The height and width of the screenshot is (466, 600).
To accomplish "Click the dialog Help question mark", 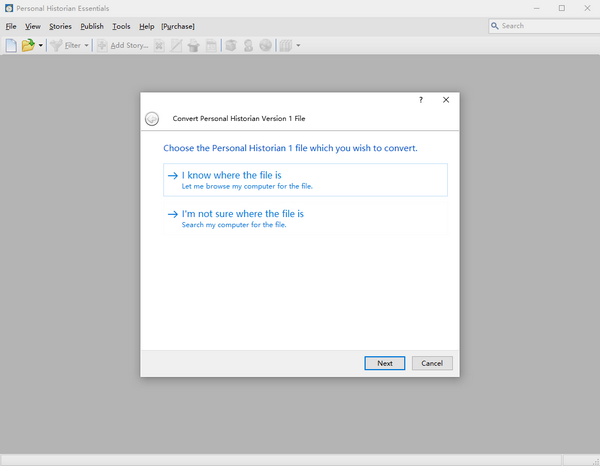I will coord(420,100).
